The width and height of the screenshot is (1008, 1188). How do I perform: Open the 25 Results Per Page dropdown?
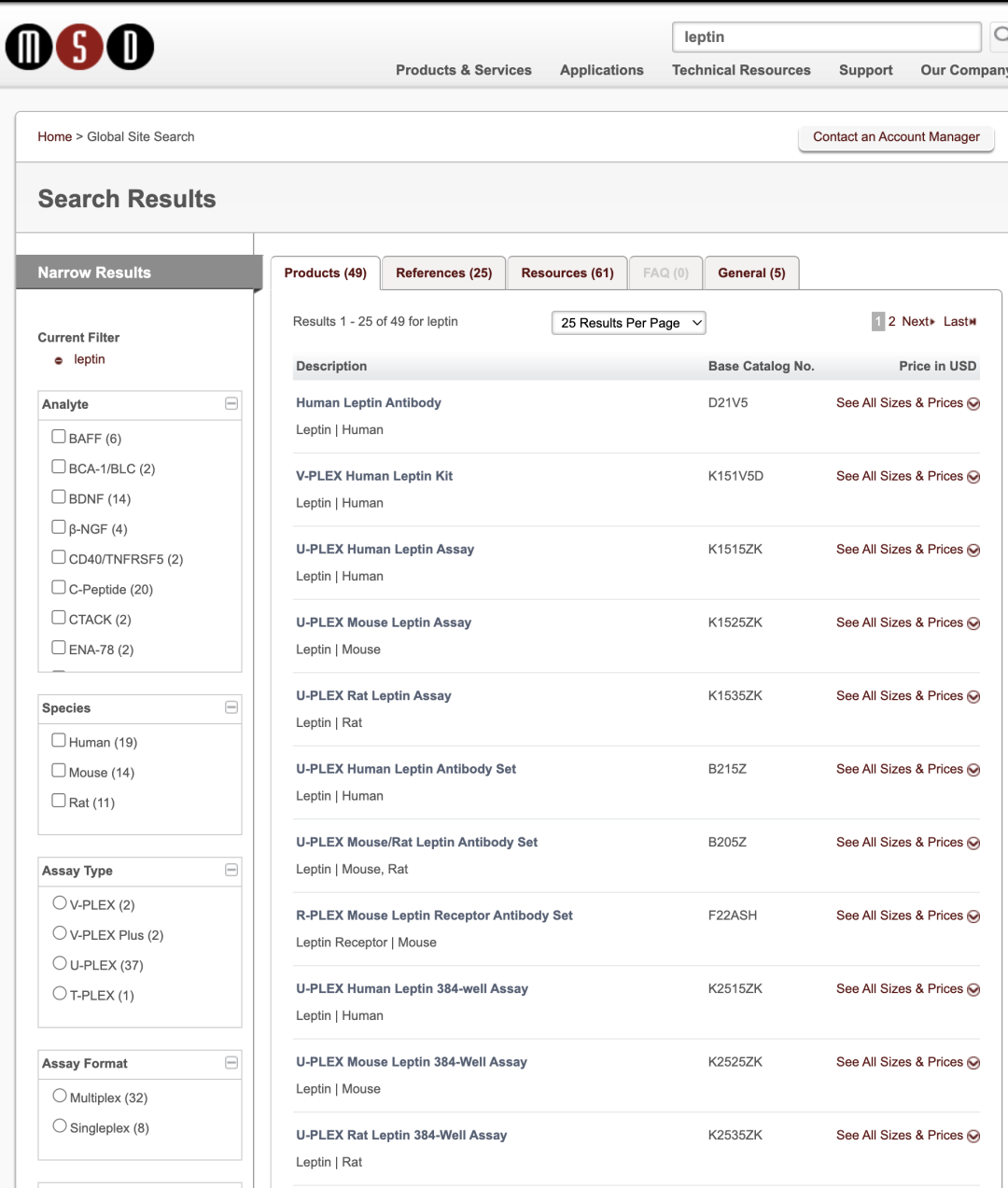(629, 323)
